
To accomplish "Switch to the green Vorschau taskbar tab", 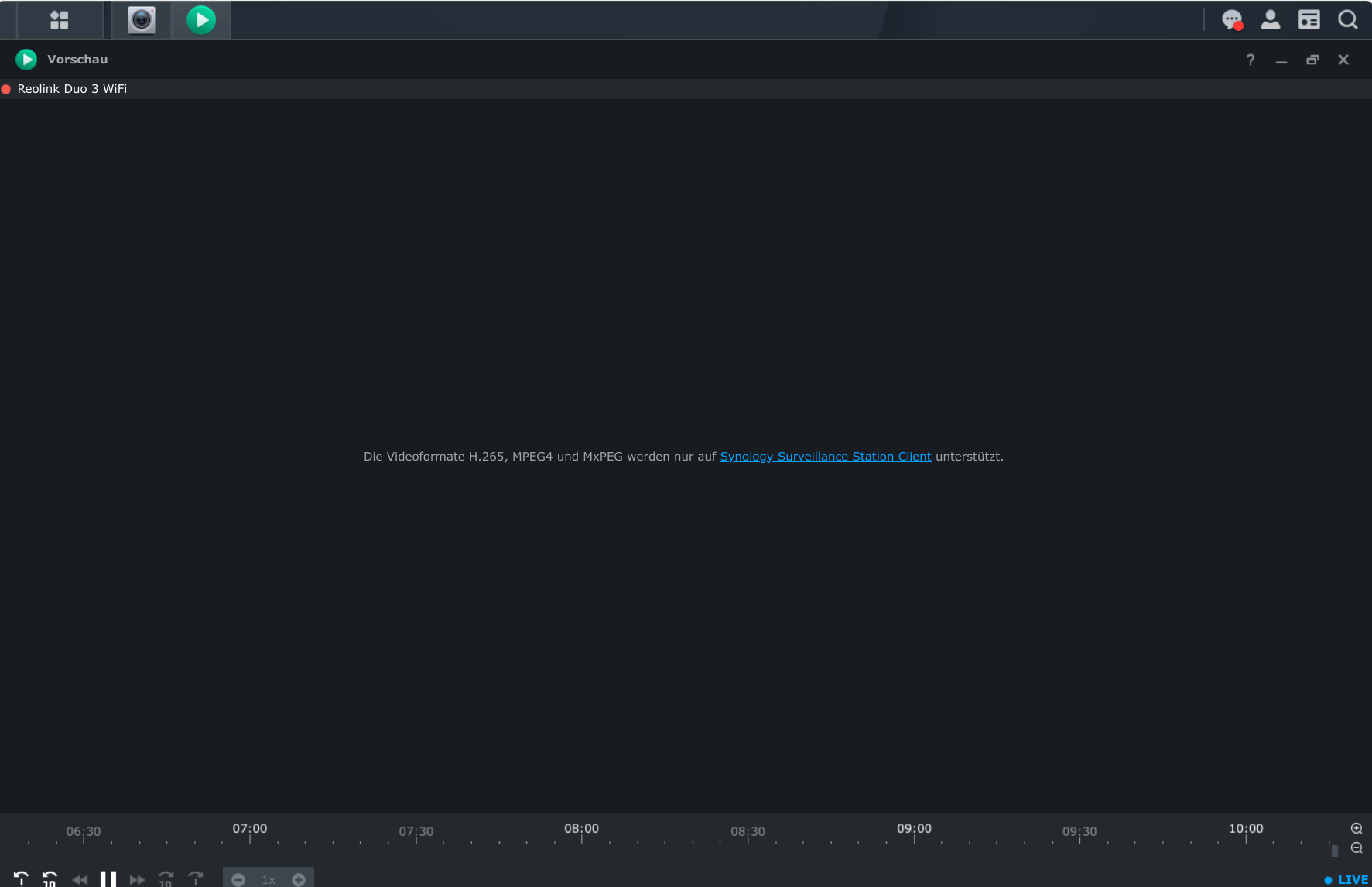I will tap(201, 20).
